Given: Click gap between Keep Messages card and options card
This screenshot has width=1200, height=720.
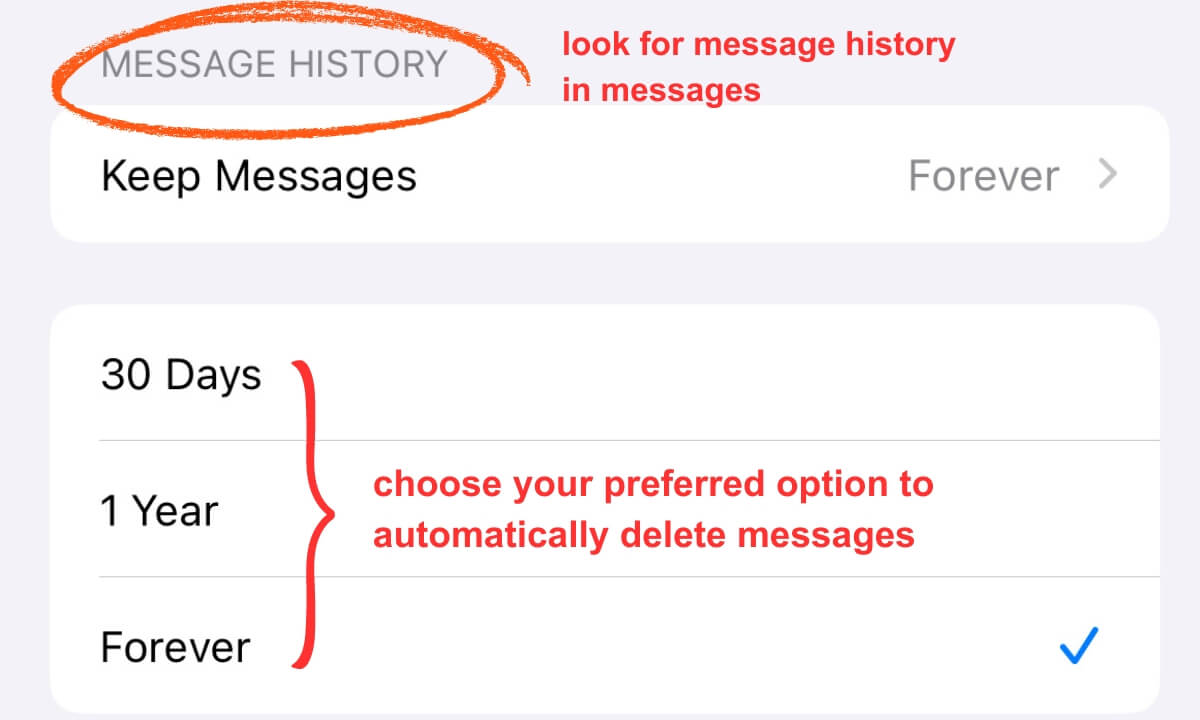Looking at the screenshot, I should point(605,273).
